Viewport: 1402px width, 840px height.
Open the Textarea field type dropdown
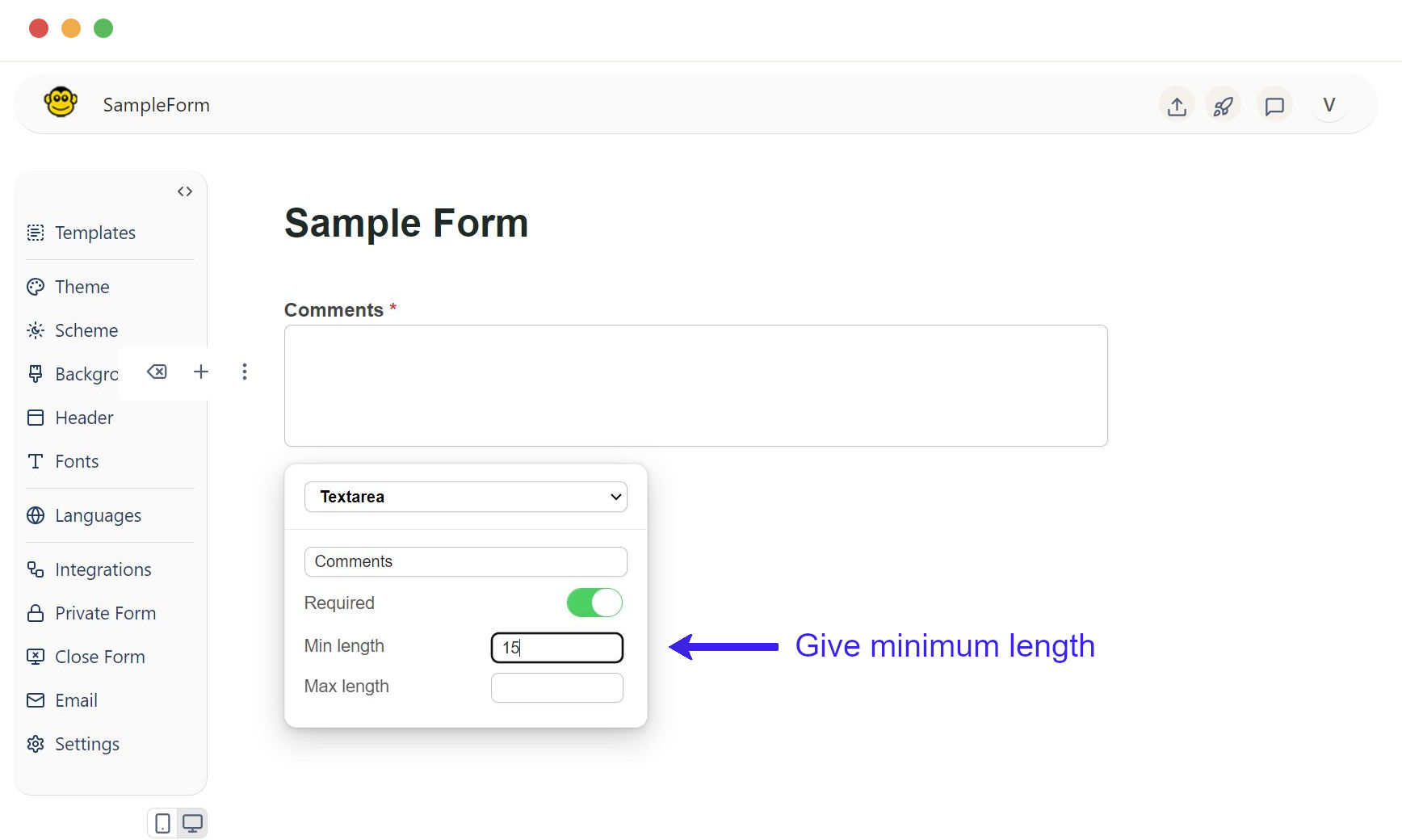coord(466,497)
